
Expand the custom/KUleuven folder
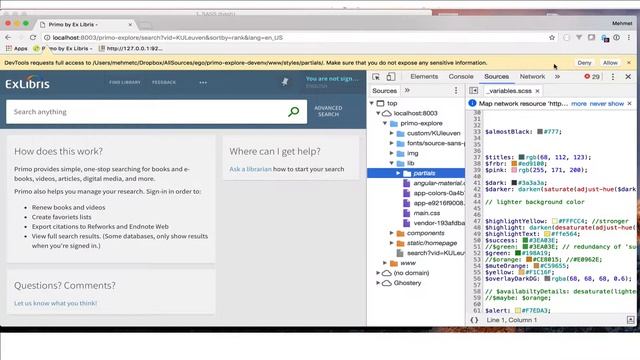click(391, 133)
